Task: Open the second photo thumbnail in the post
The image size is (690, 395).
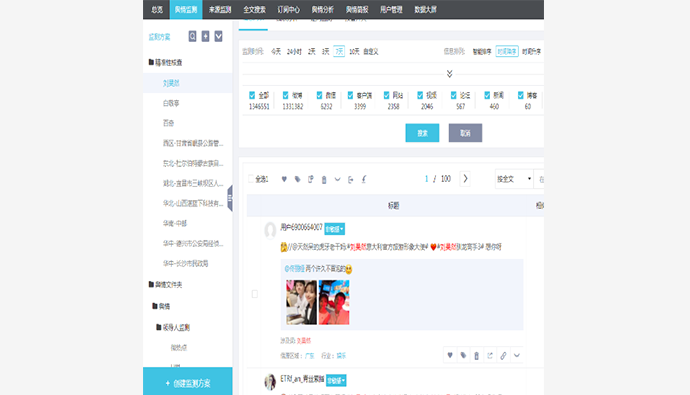Action: point(334,302)
